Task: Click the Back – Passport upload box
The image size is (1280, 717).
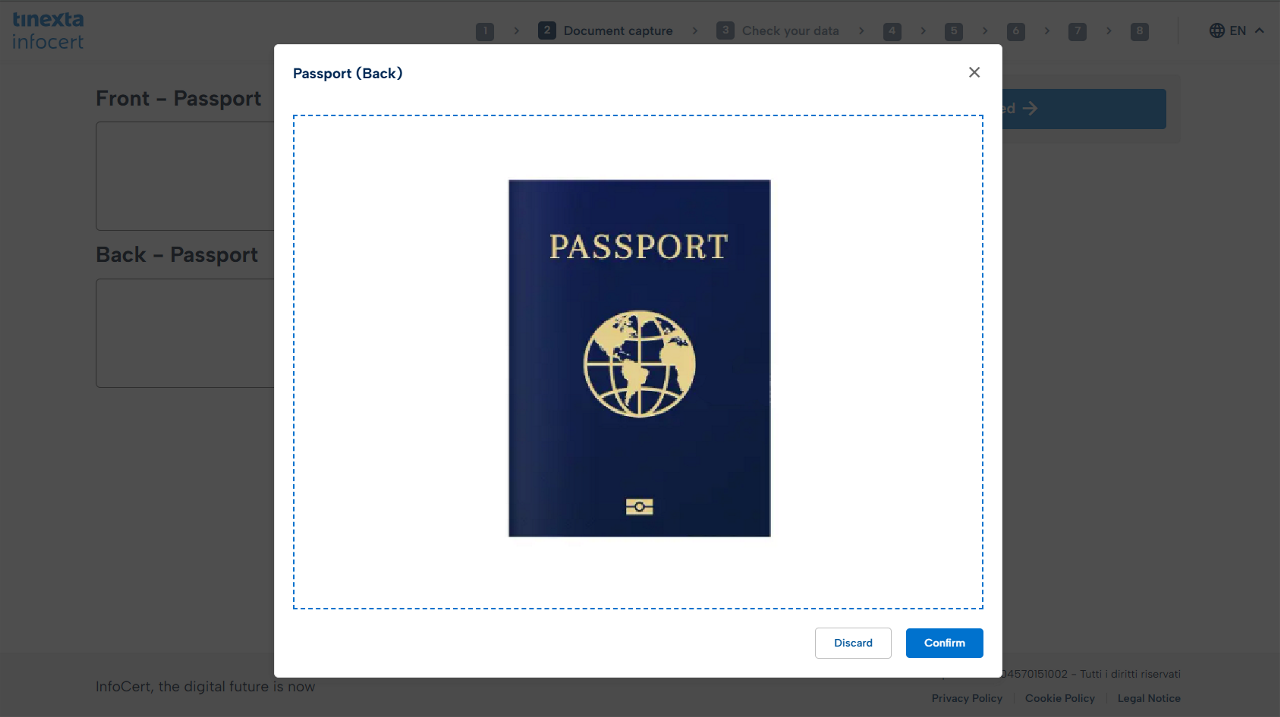Action: point(185,333)
